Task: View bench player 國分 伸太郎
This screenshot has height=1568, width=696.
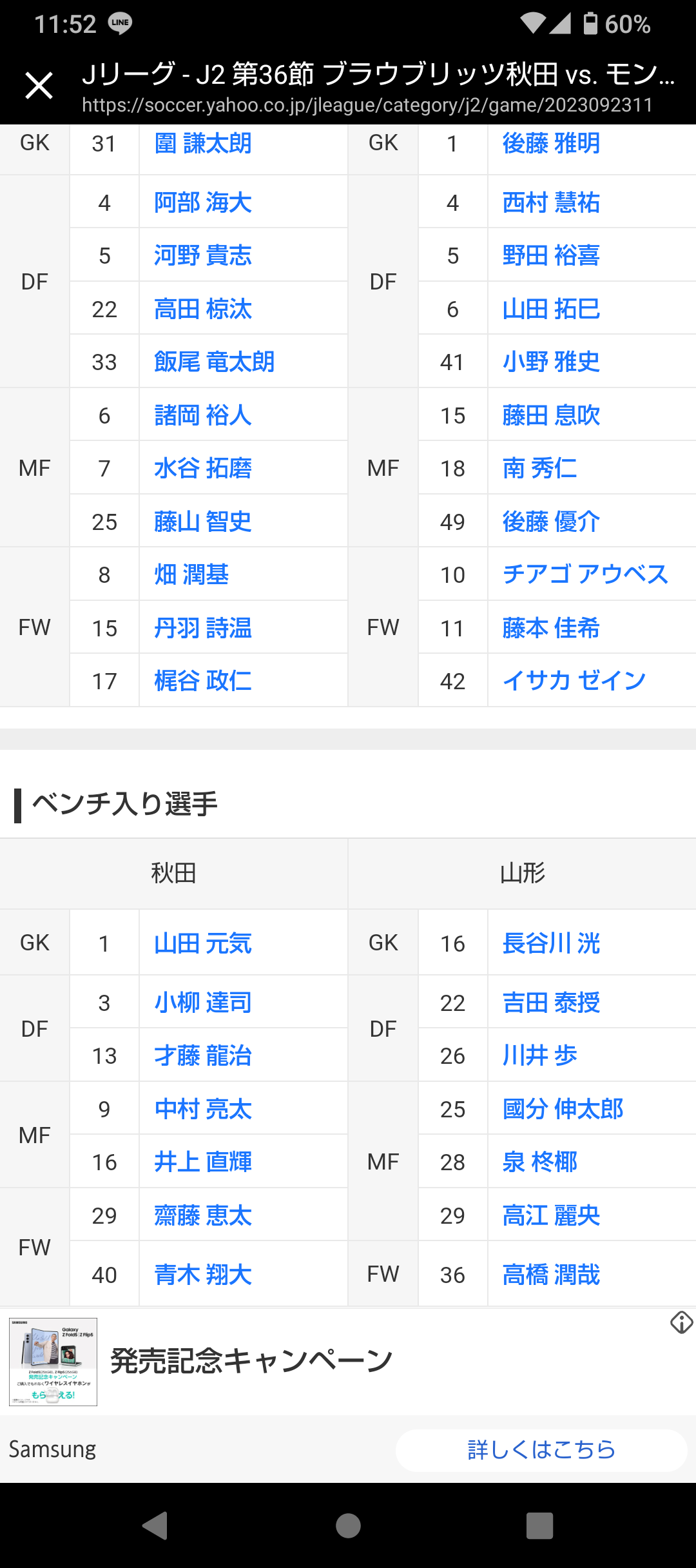Action: [x=563, y=1109]
